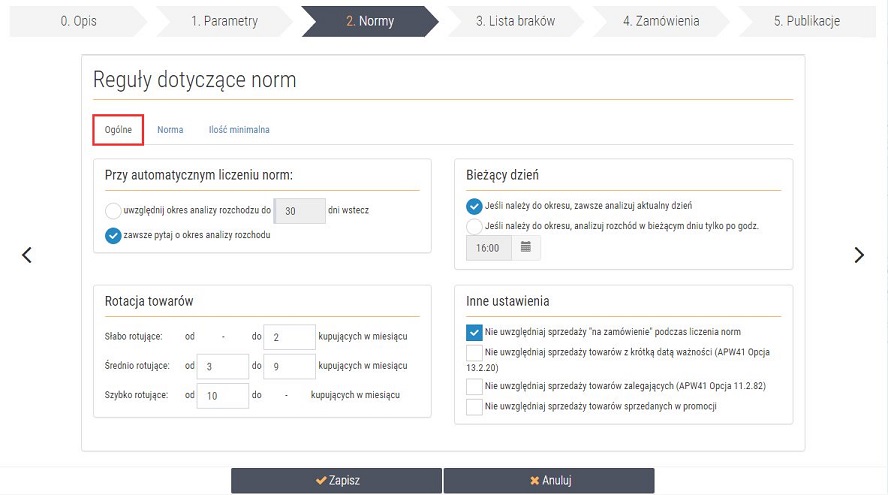This screenshot has width=888, height=495.
Task: Focus the 16:00 time input field
Action: point(489,247)
